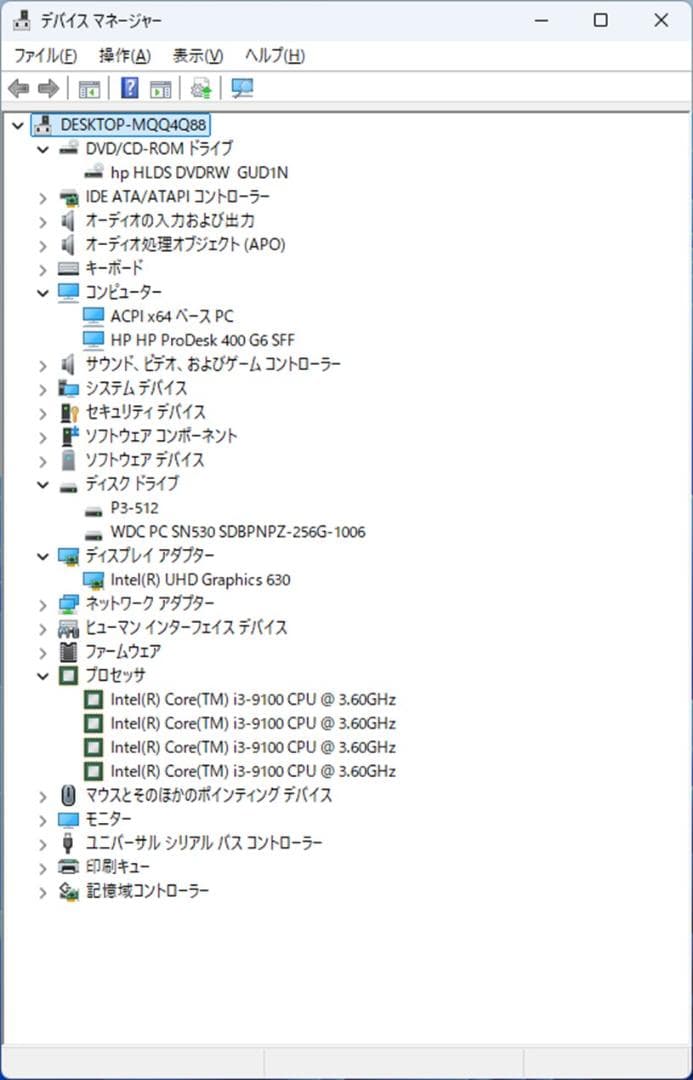This screenshot has height=1080, width=693.
Task: Select the ディスプレイ アダプター label
Action: click(149, 556)
